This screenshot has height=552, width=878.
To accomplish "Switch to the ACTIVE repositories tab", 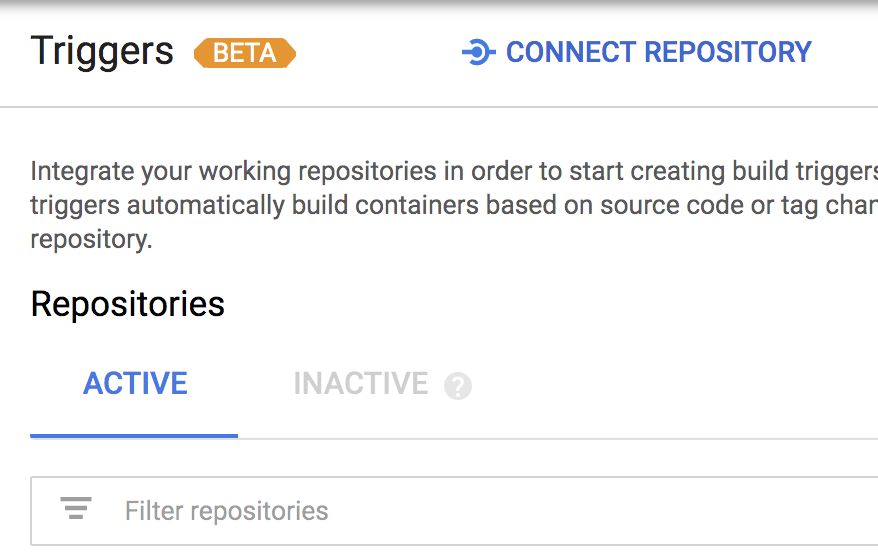I will [x=135, y=384].
